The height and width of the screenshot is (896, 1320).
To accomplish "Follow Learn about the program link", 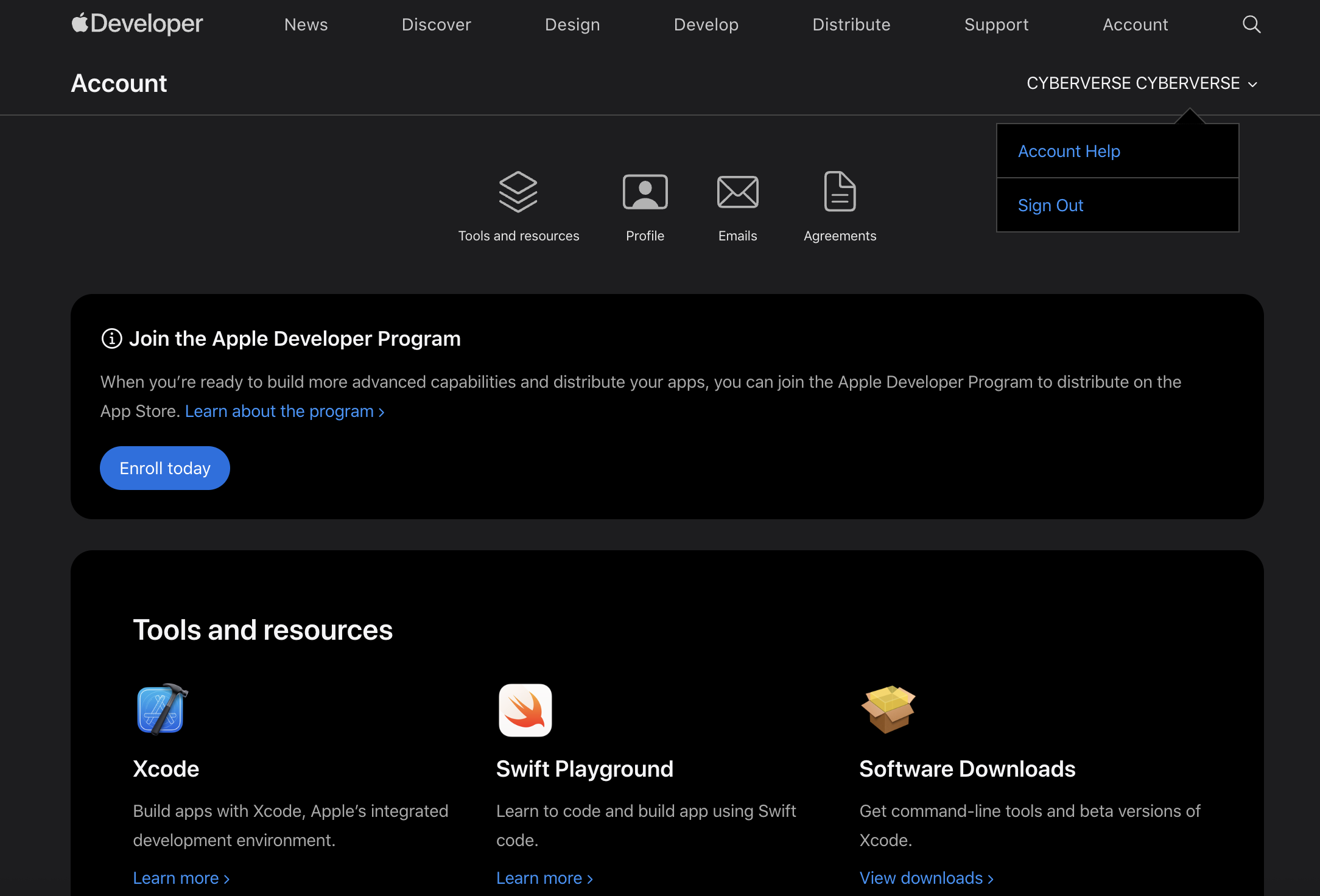I will [x=285, y=411].
